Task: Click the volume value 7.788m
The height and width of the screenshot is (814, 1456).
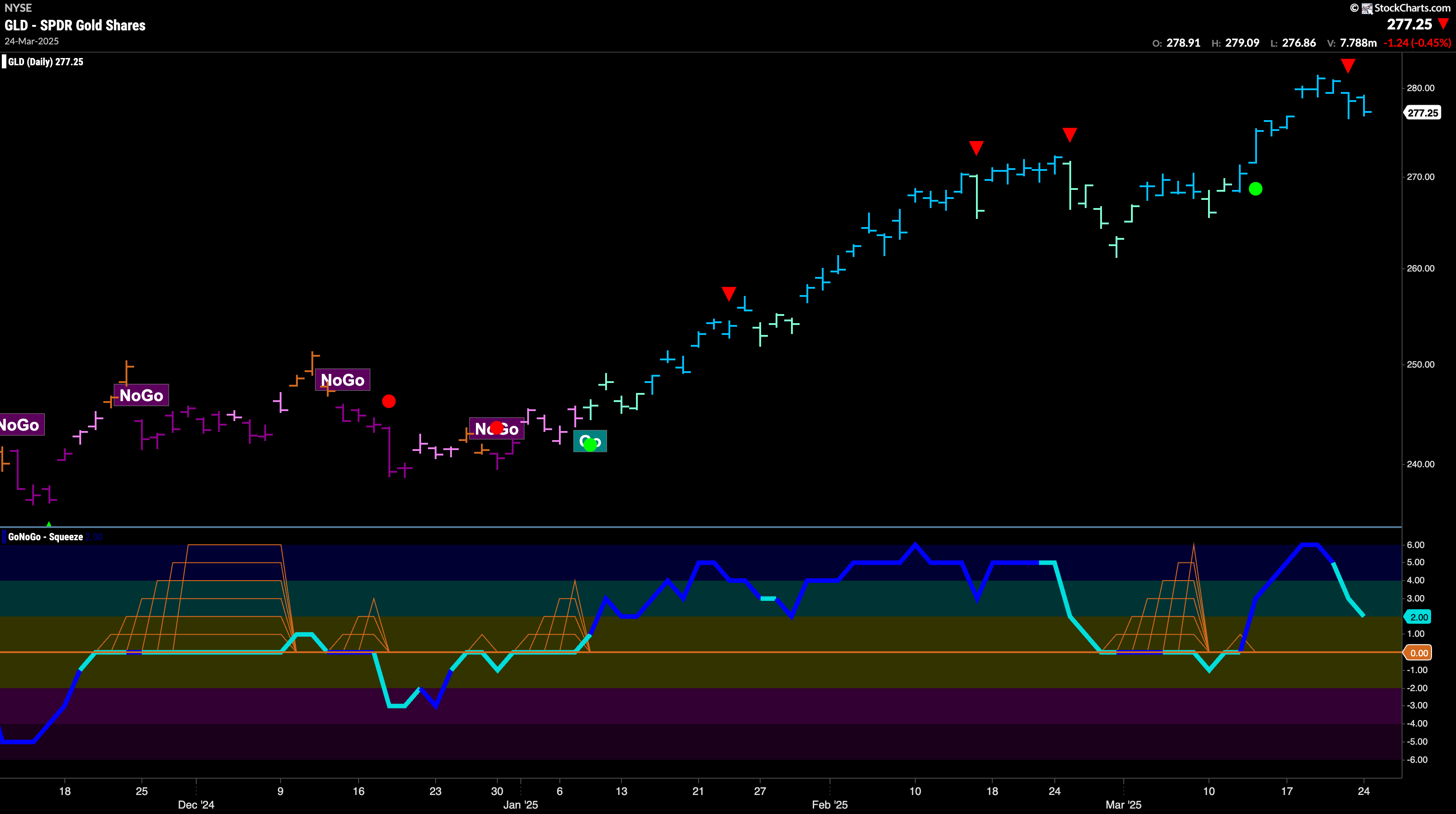Action: pos(1358,43)
